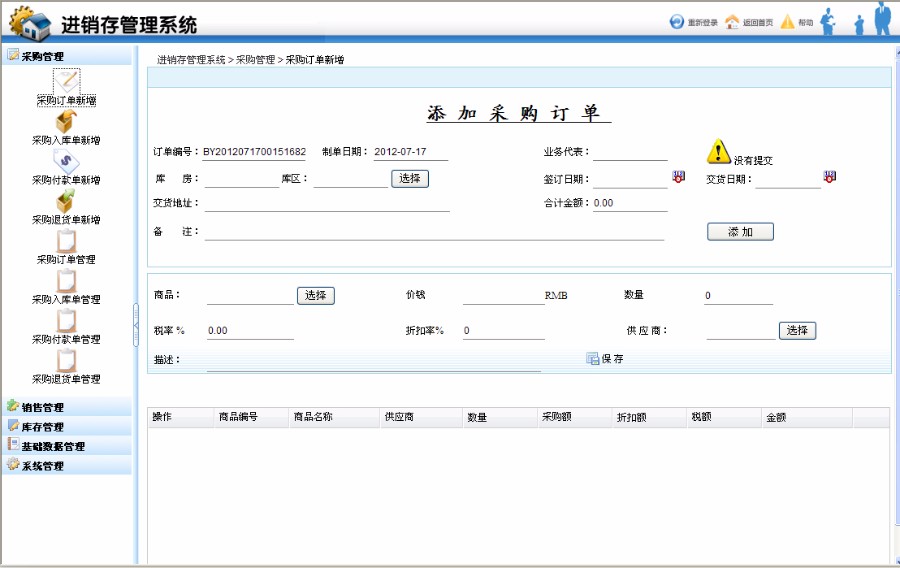Click the 备注 input field
Screen dimensions: 900x568
pyautogui.click(x=434, y=232)
